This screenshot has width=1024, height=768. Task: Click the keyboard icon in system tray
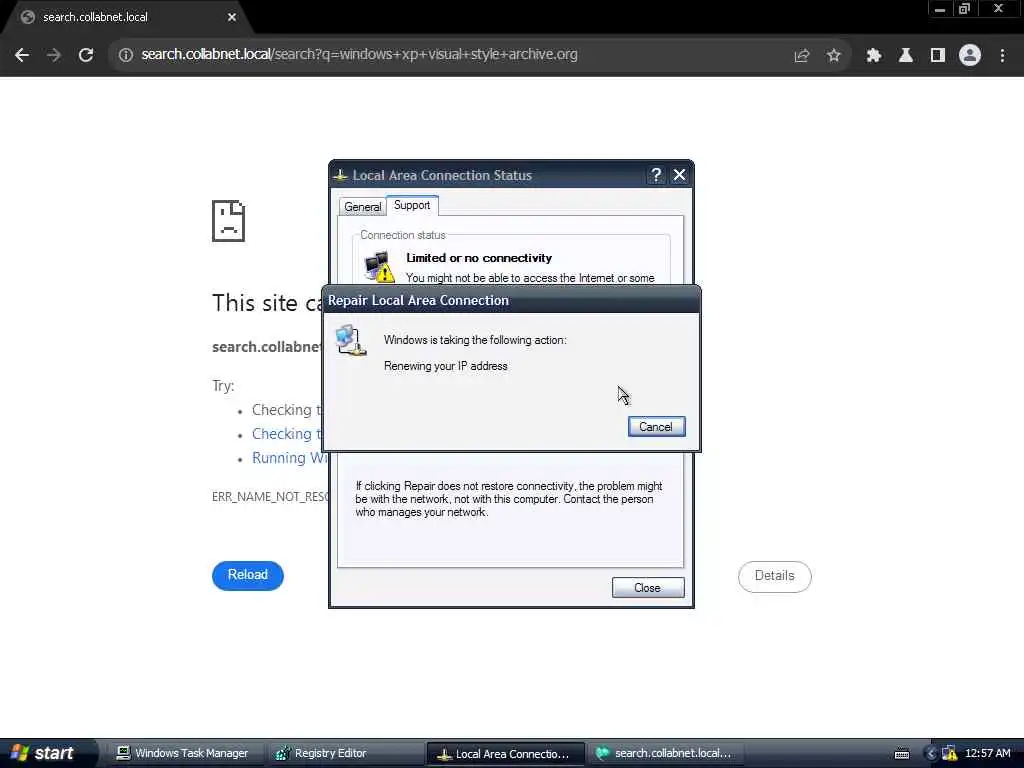click(902, 754)
